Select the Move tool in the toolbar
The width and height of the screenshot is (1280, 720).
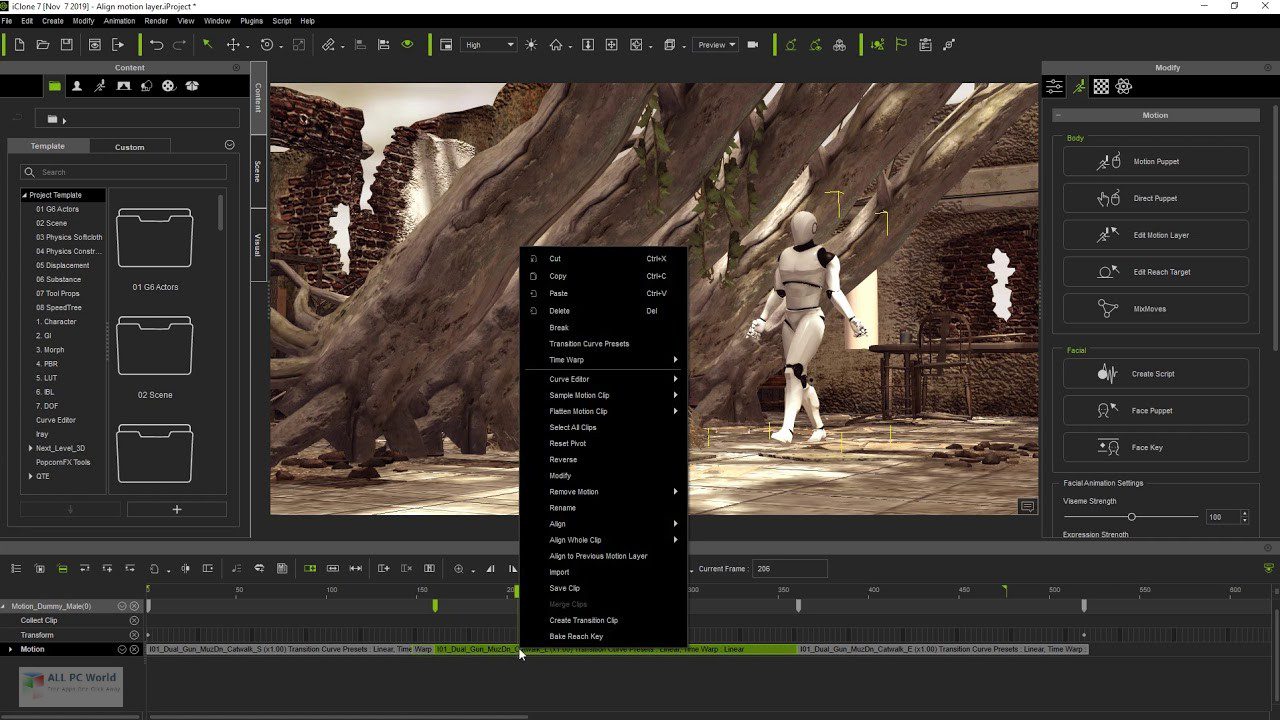pyautogui.click(x=232, y=44)
